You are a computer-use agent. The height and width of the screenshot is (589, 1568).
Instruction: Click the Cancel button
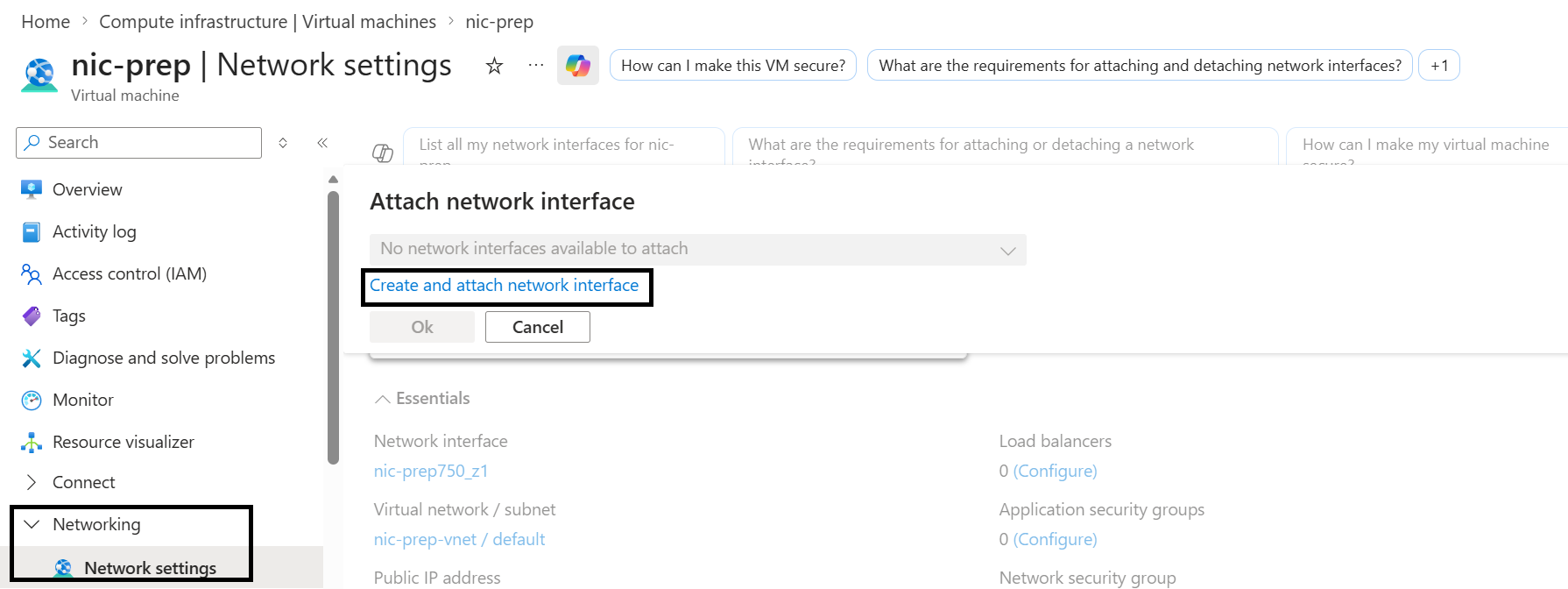point(538,327)
